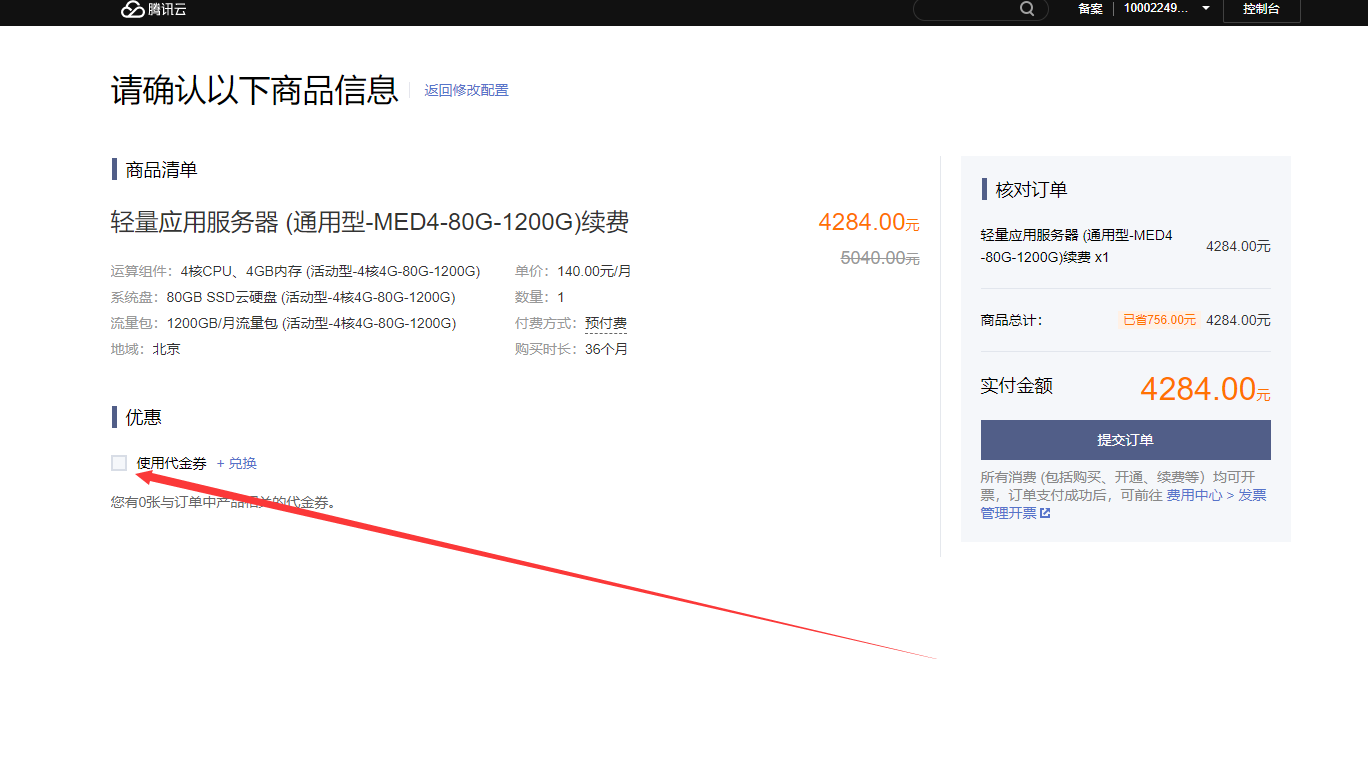Click the 购买时长 36个月 value
The height and width of the screenshot is (766, 1368).
(606, 349)
